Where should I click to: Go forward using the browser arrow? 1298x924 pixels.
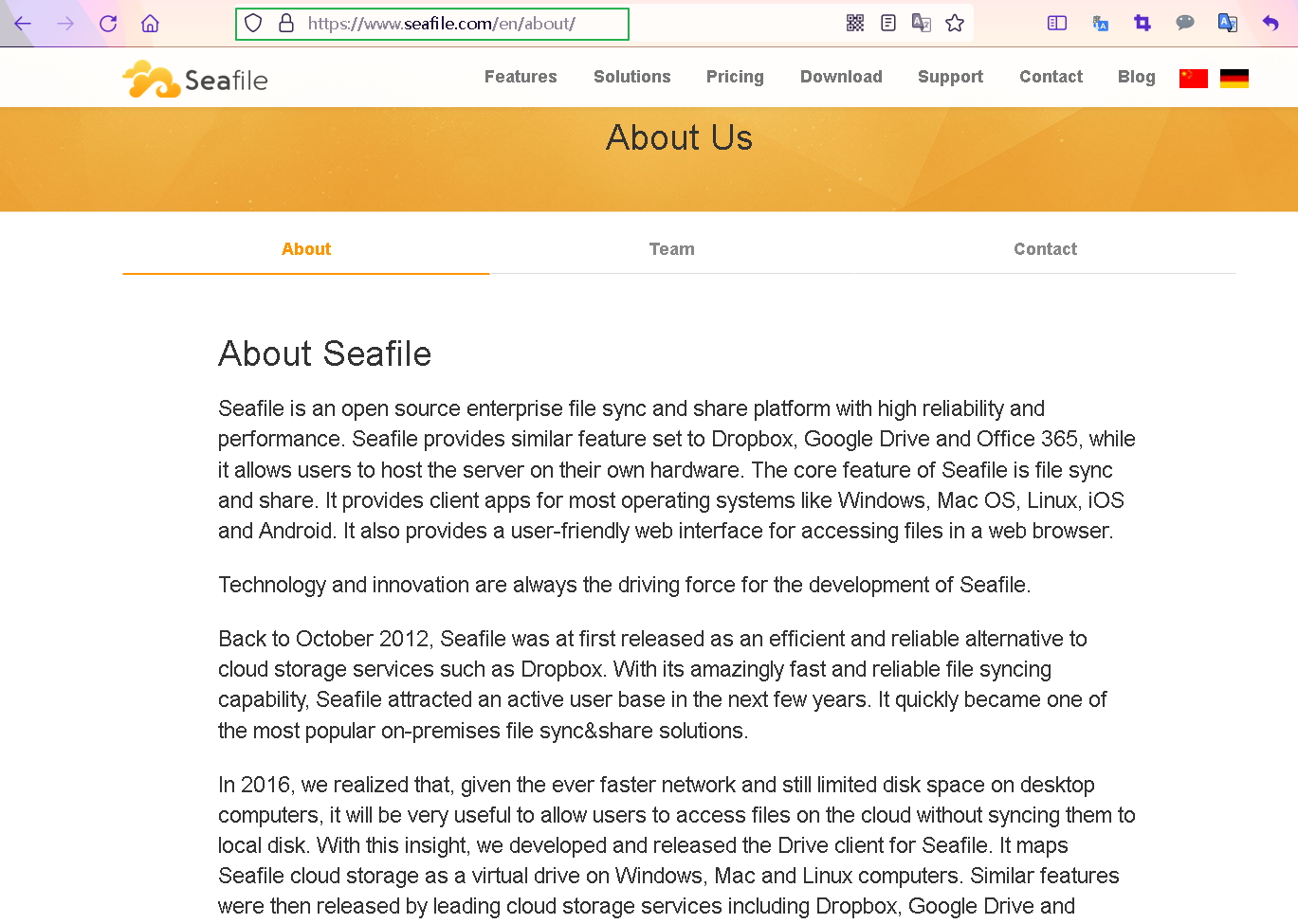(x=65, y=24)
